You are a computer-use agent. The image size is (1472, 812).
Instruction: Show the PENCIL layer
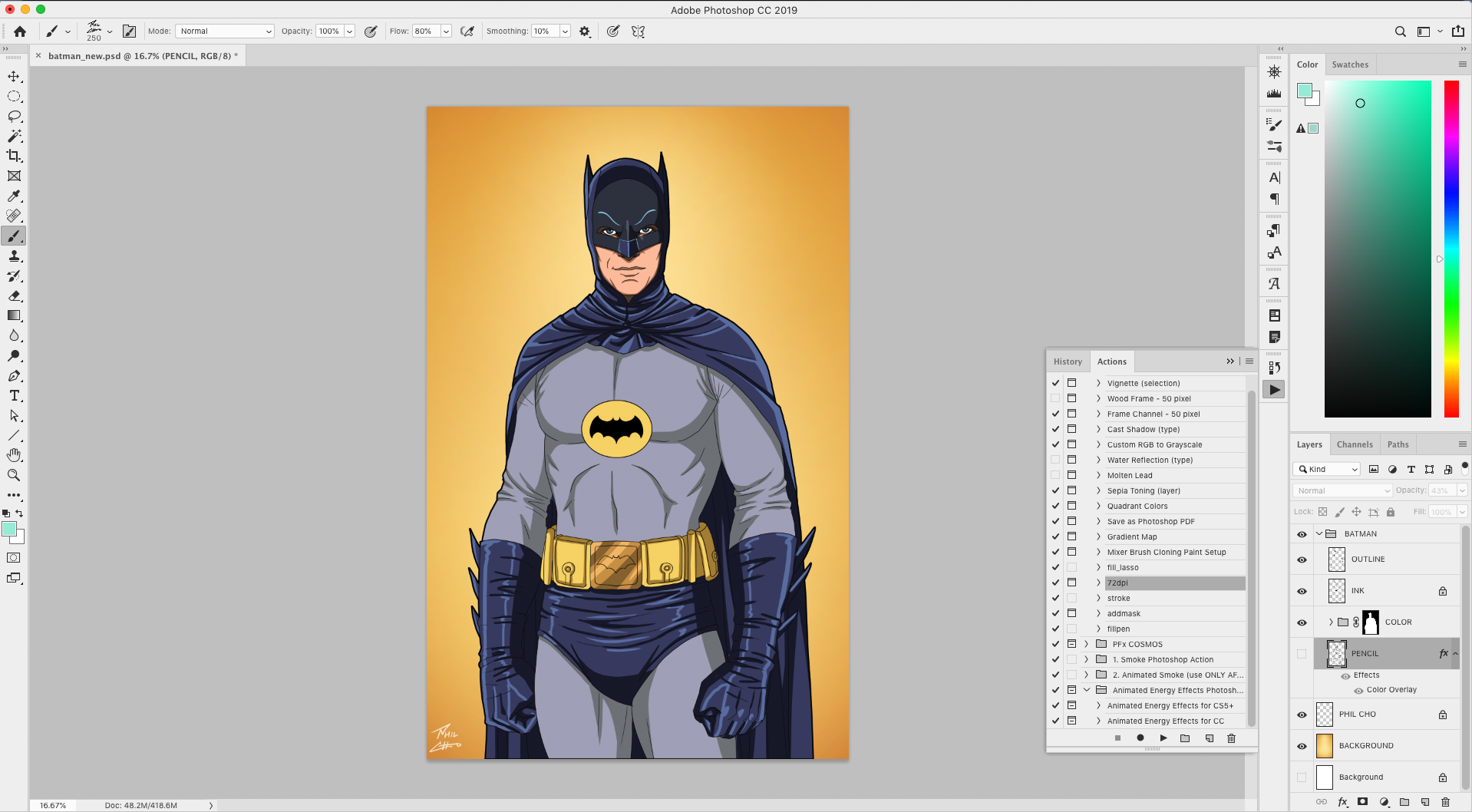(x=1302, y=654)
